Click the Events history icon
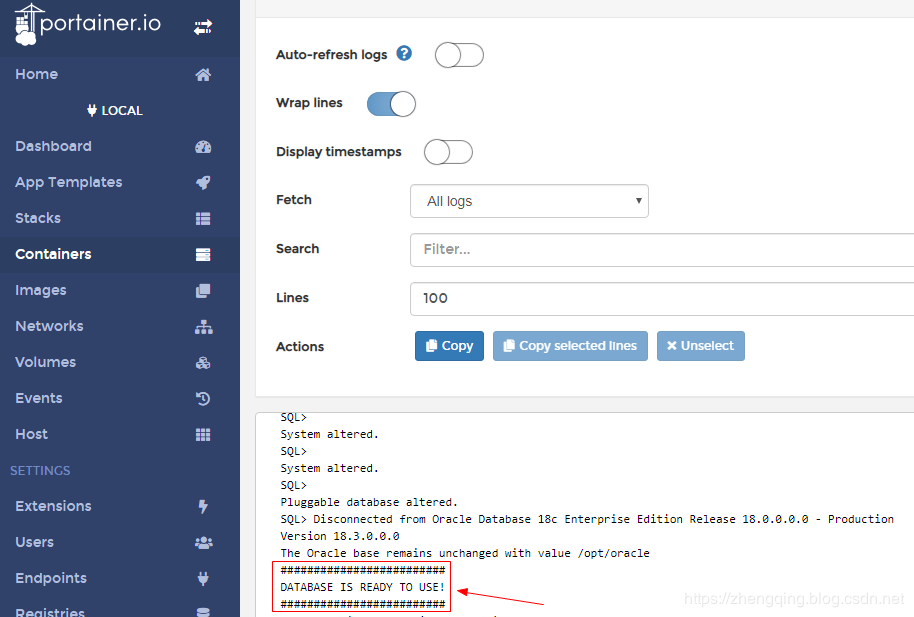 [x=203, y=399]
